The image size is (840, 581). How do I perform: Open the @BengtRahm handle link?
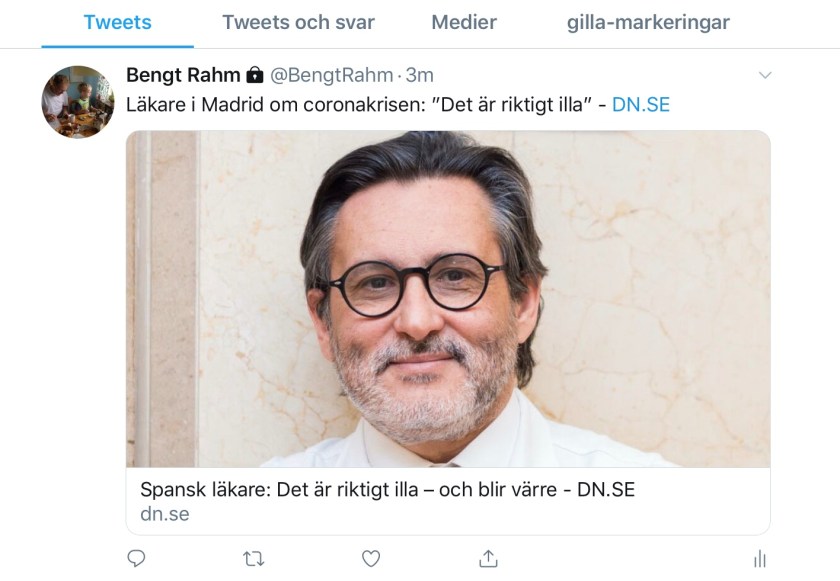coord(330,75)
